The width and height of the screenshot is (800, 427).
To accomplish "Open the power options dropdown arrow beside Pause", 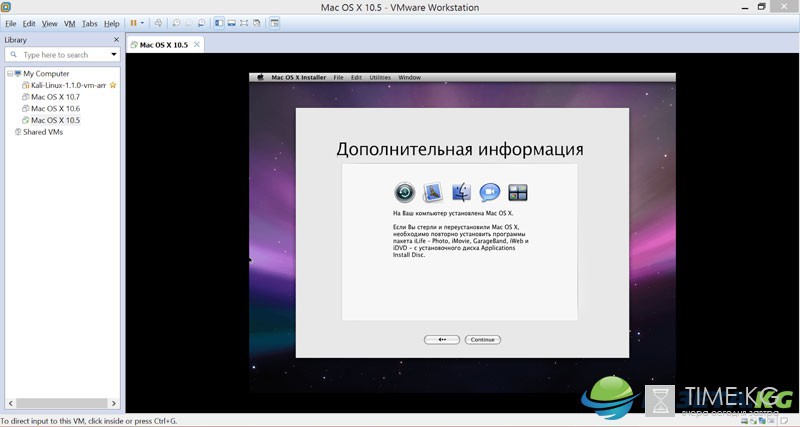I will pyautogui.click(x=142, y=23).
